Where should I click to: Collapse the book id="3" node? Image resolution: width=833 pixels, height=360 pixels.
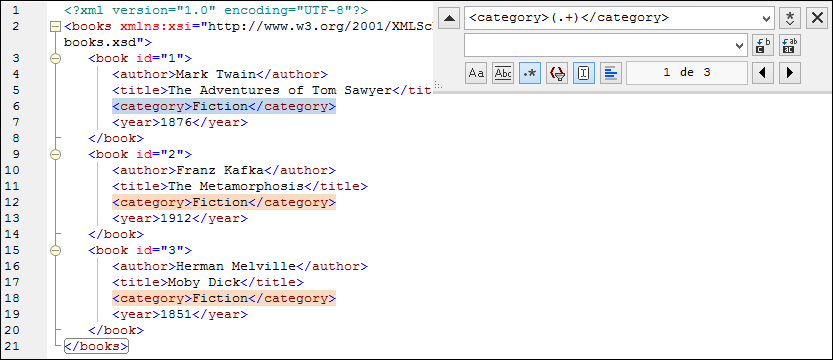[x=54, y=250]
